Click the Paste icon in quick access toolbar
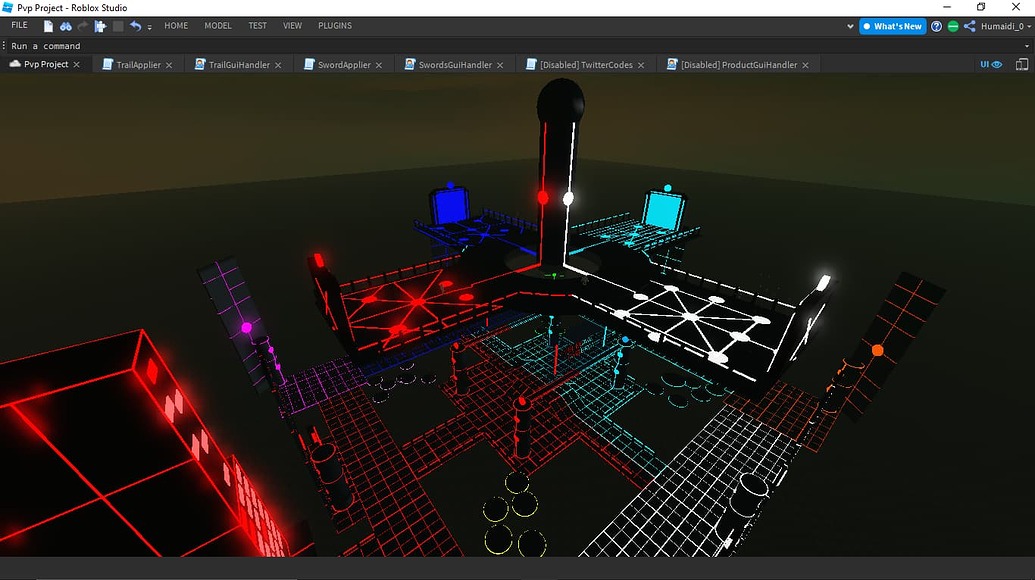1035x580 pixels. (101, 26)
